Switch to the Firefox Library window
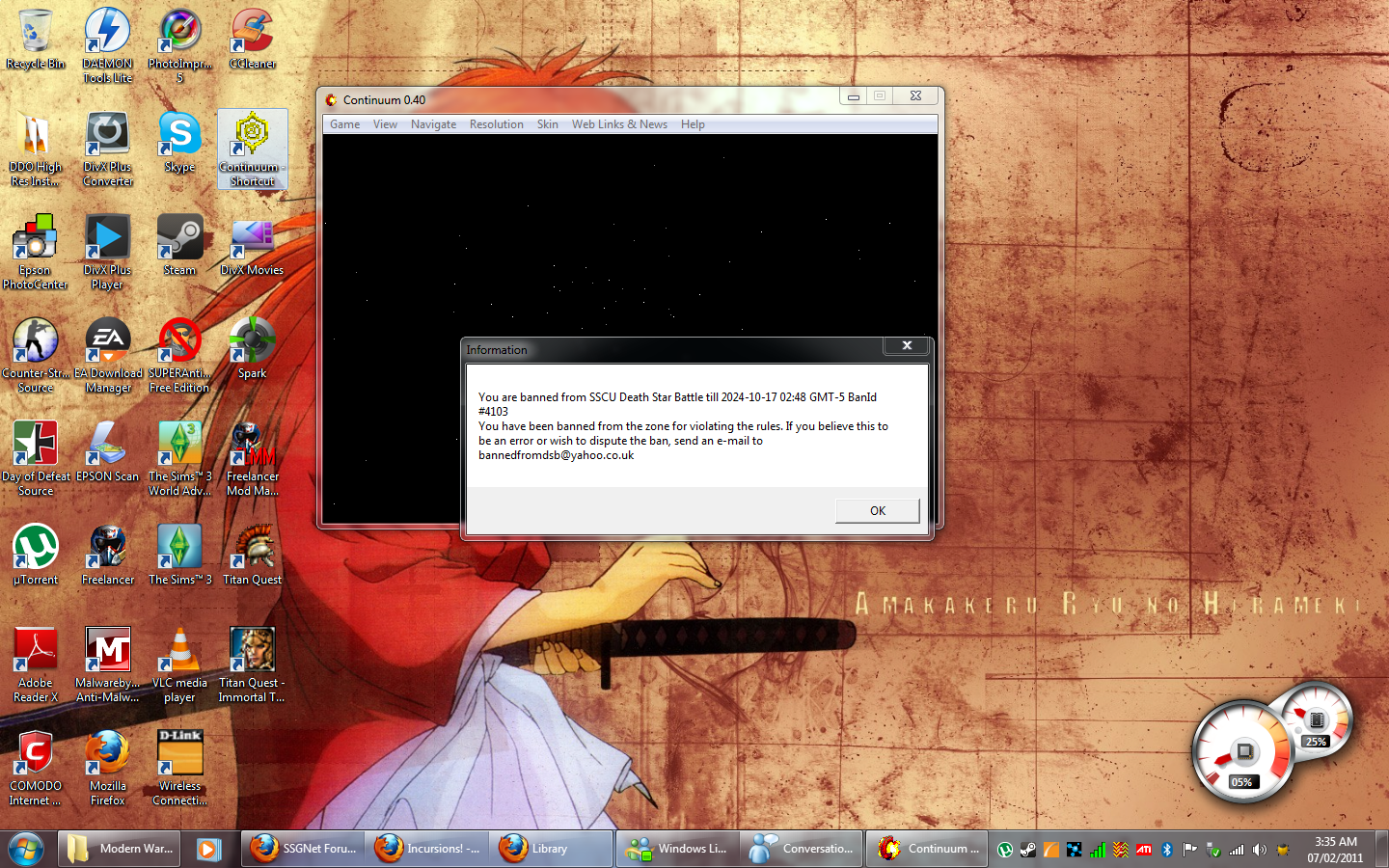This screenshot has width=1389, height=868. click(x=551, y=849)
